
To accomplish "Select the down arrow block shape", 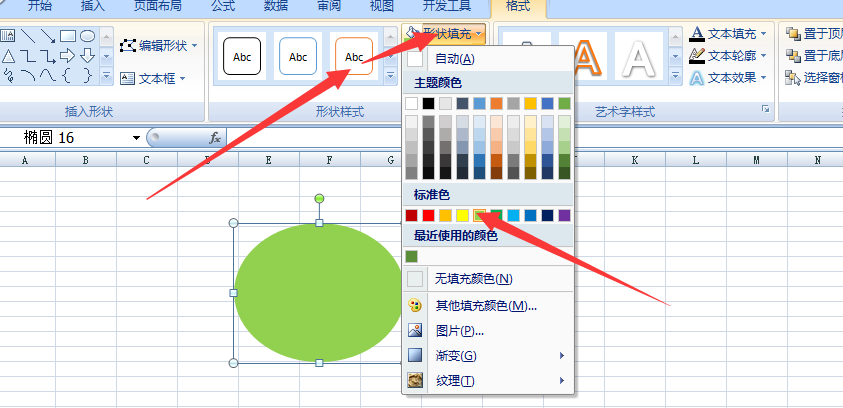I will coord(88,55).
